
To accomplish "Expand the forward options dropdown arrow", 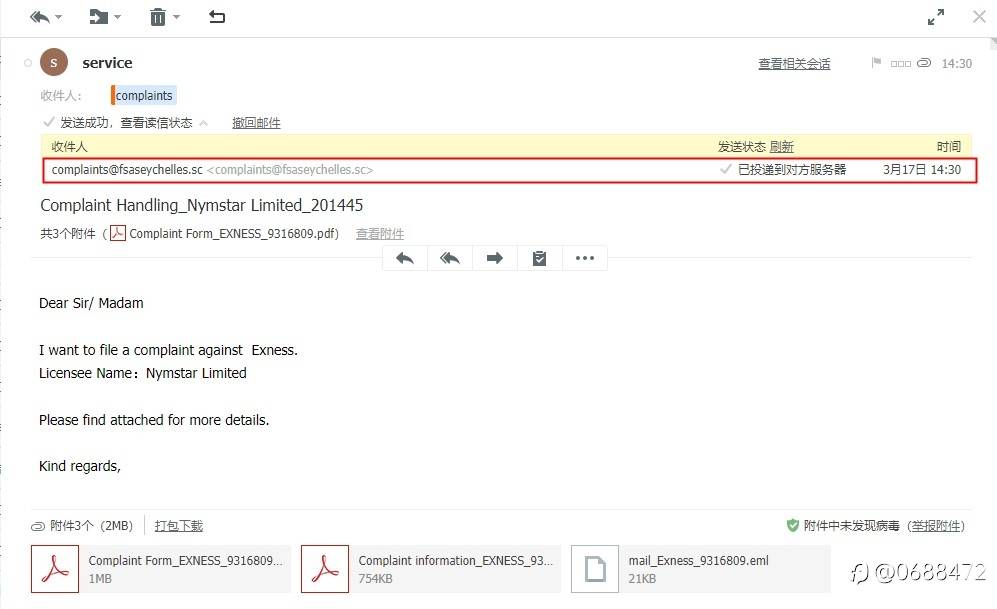I will point(117,17).
